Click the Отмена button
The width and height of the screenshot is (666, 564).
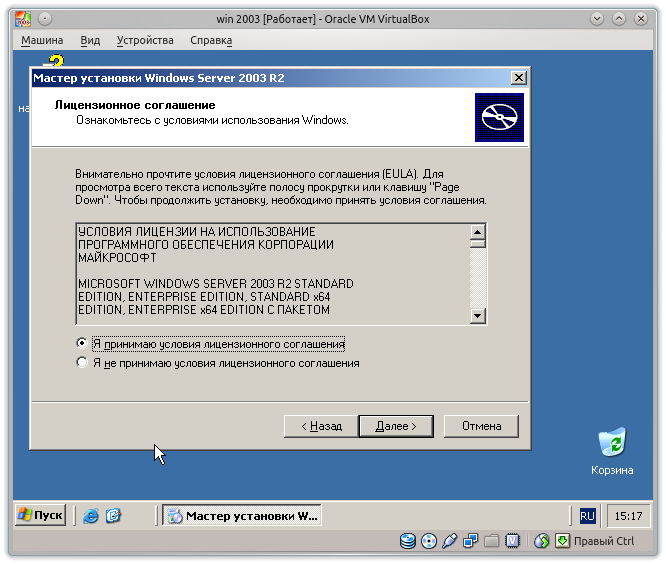click(481, 426)
